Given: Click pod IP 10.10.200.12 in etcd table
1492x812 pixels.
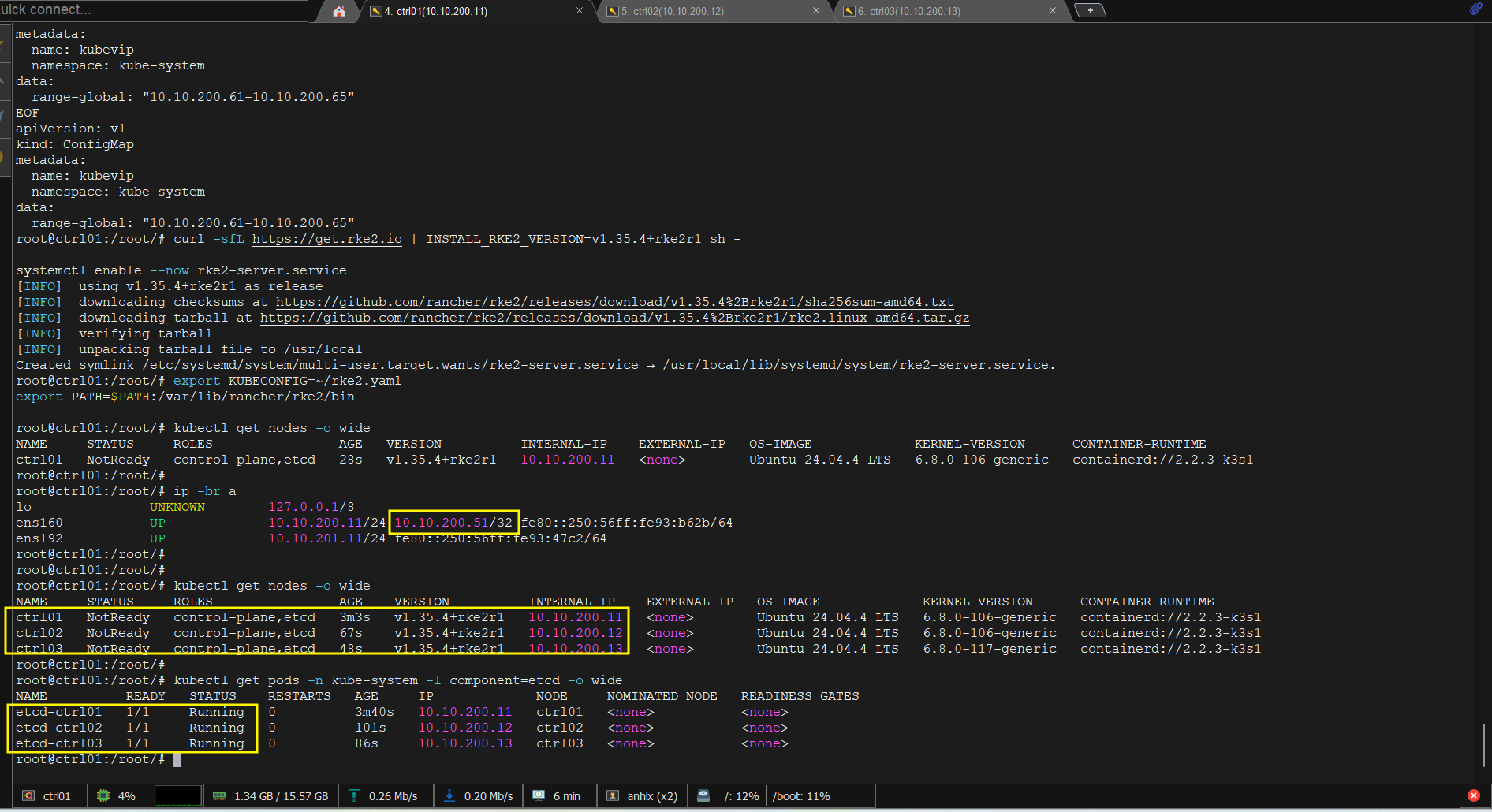Looking at the screenshot, I should coord(465,728).
